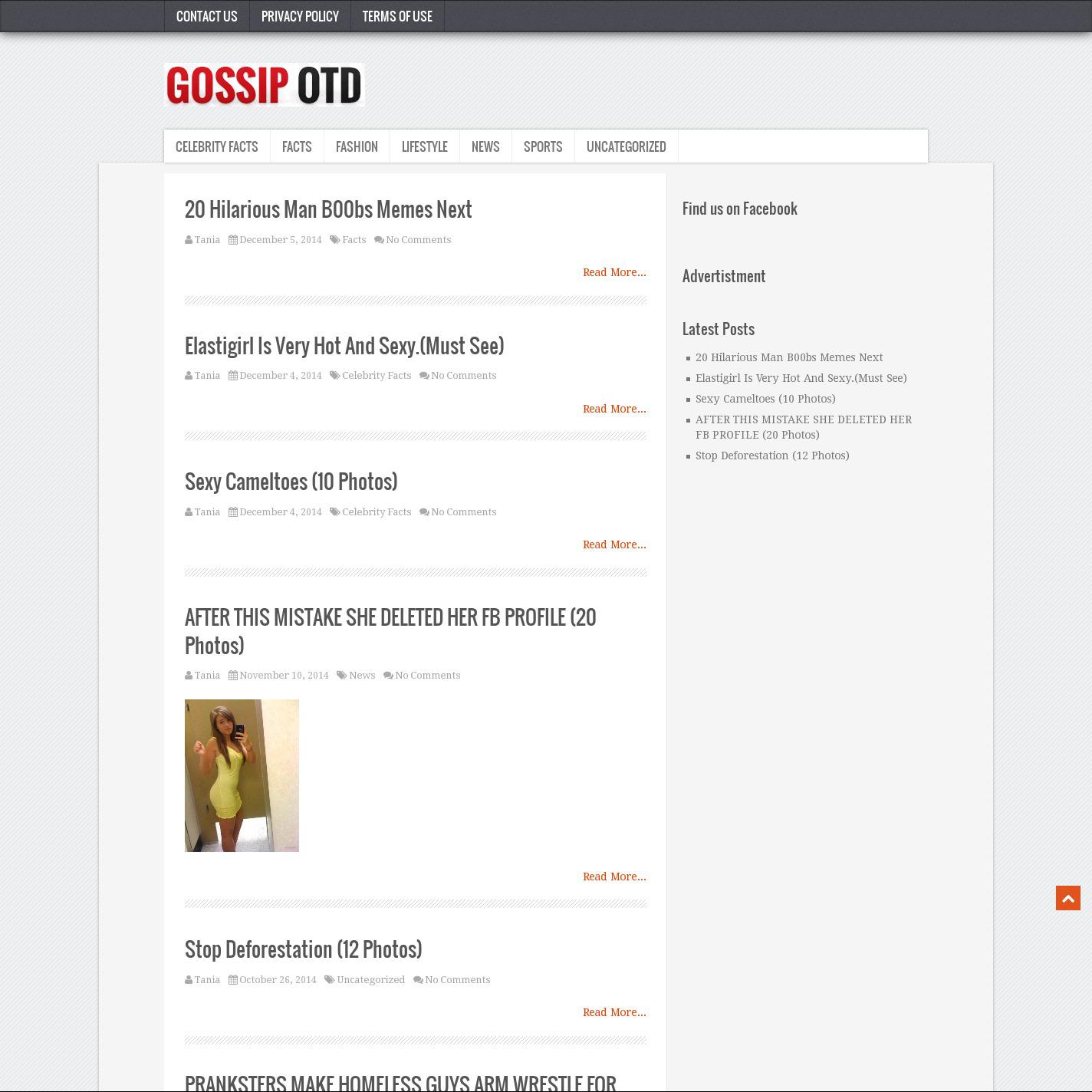Click the December 5, 2014 date link

coord(281,240)
